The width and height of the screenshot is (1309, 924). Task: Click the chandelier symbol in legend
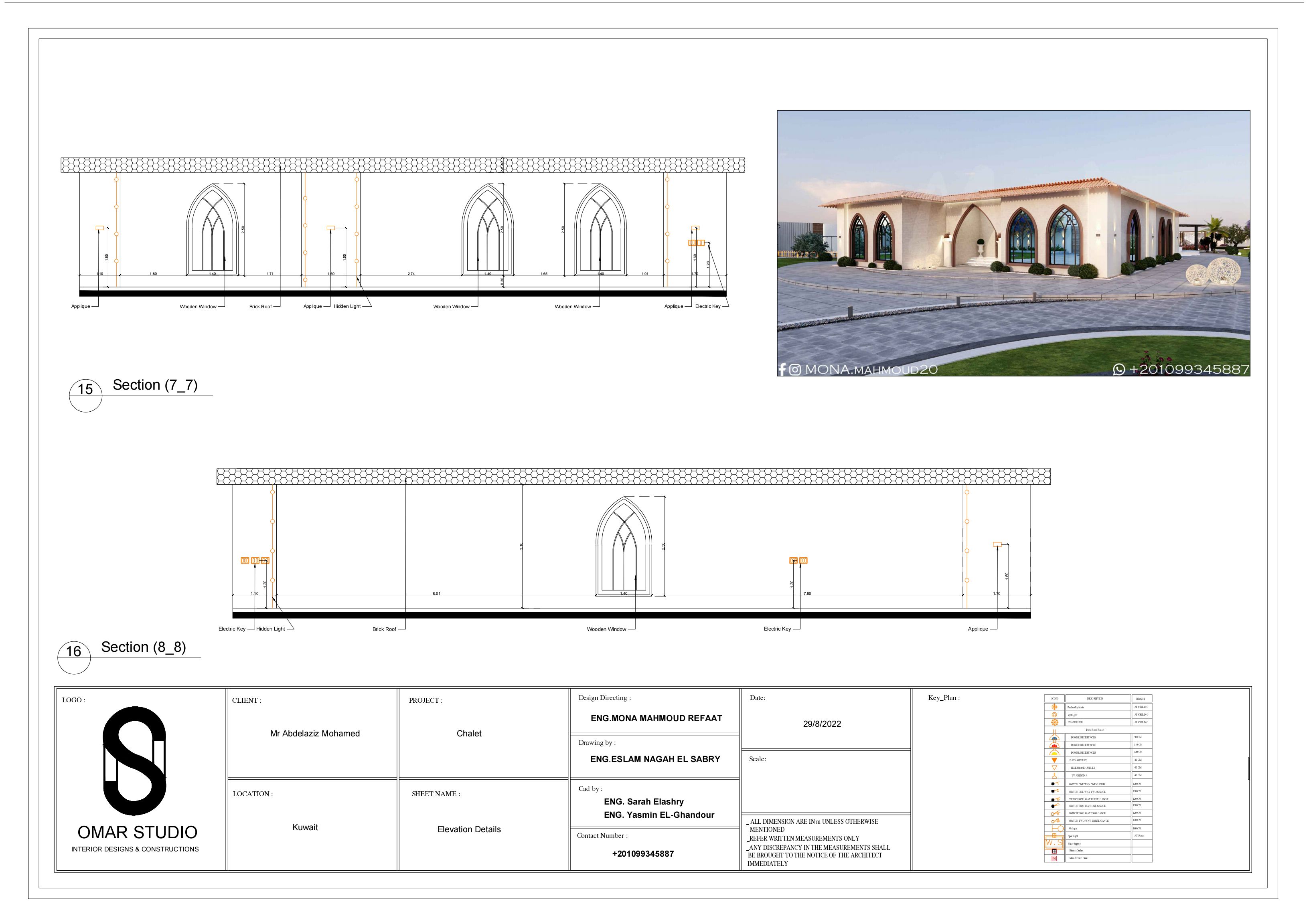click(1055, 722)
